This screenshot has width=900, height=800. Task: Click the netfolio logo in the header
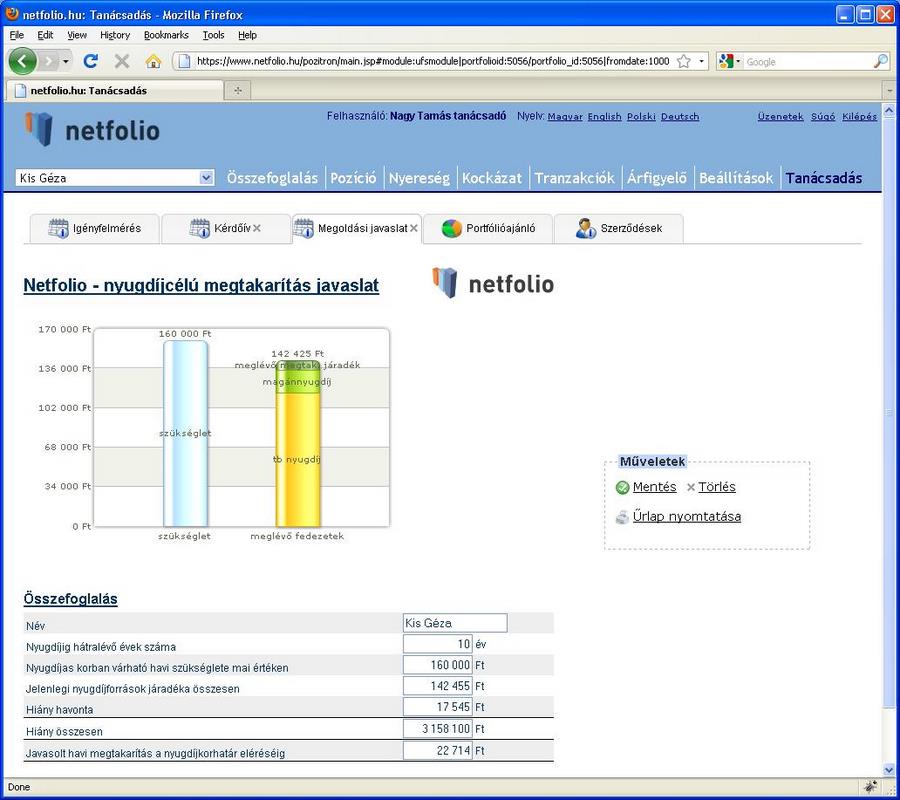(92, 130)
